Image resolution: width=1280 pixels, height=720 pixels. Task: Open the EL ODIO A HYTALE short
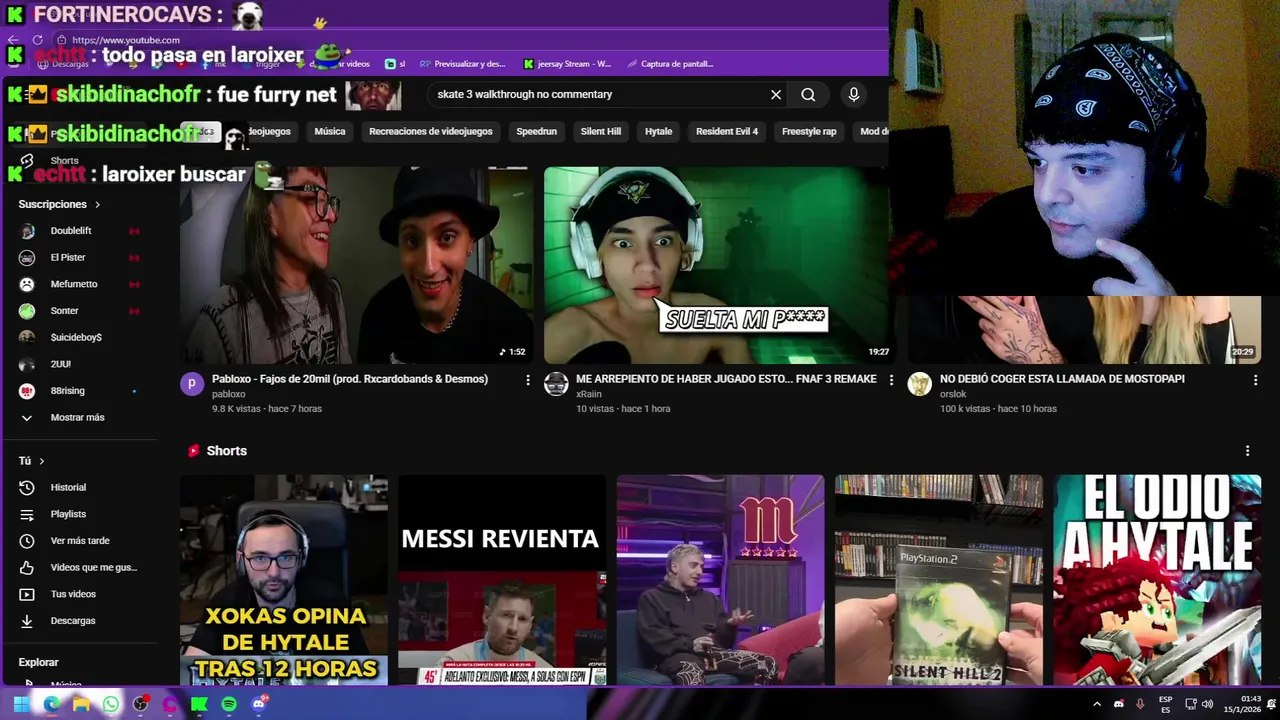click(1157, 580)
